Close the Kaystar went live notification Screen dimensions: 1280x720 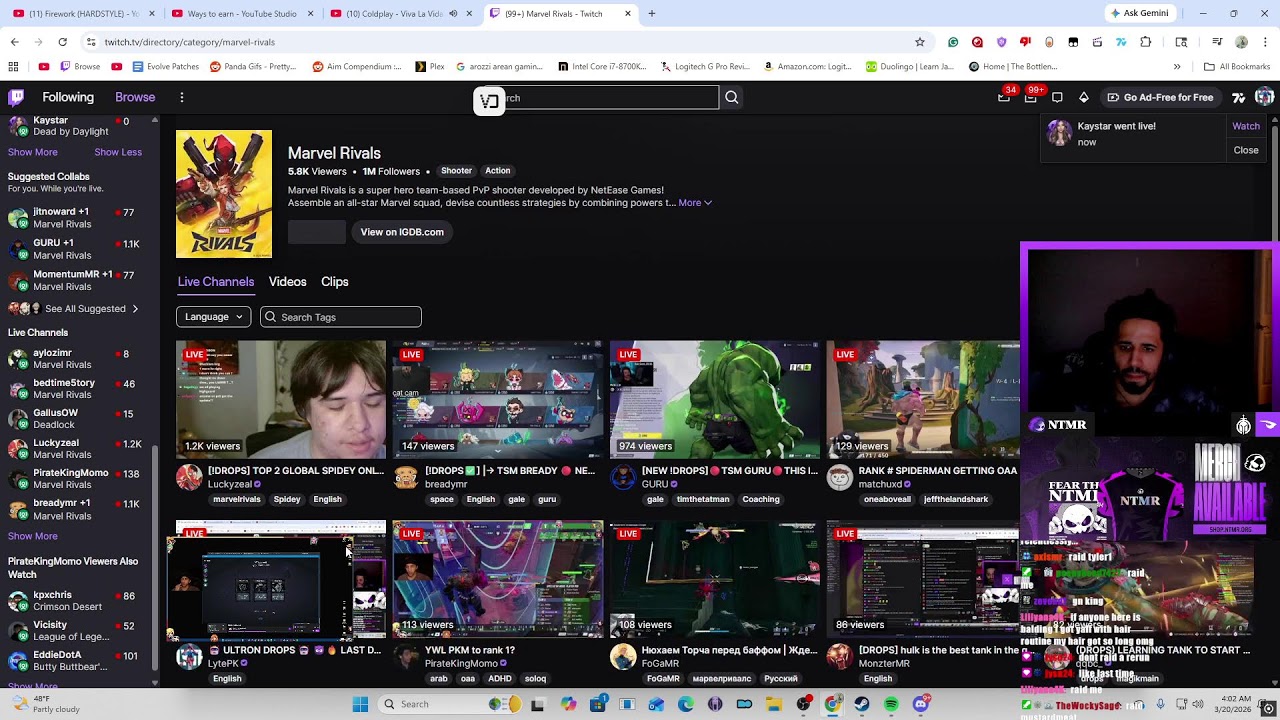pyautogui.click(x=1246, y=150)
